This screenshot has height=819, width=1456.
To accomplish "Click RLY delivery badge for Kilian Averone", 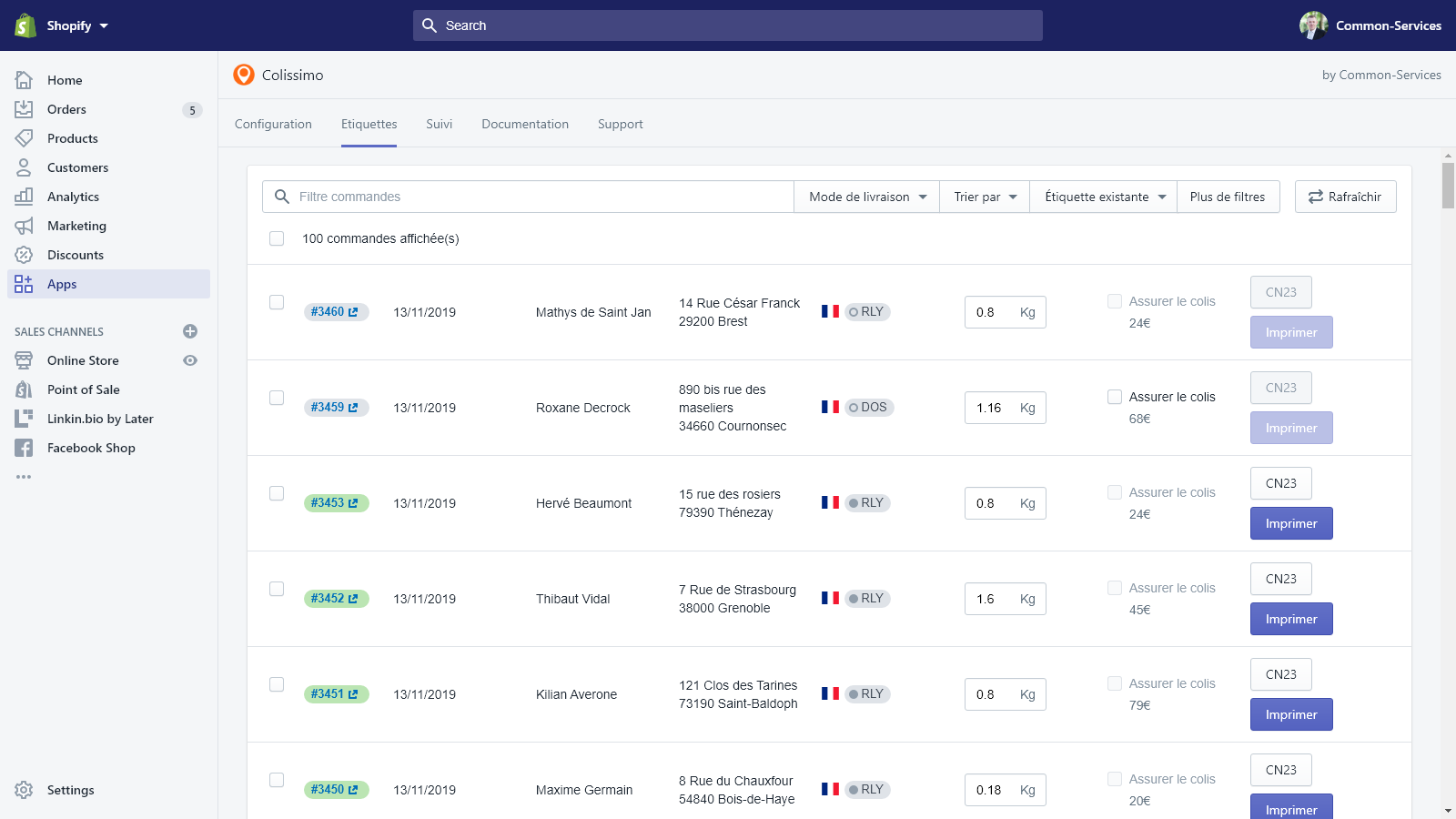I will [867, 693].
